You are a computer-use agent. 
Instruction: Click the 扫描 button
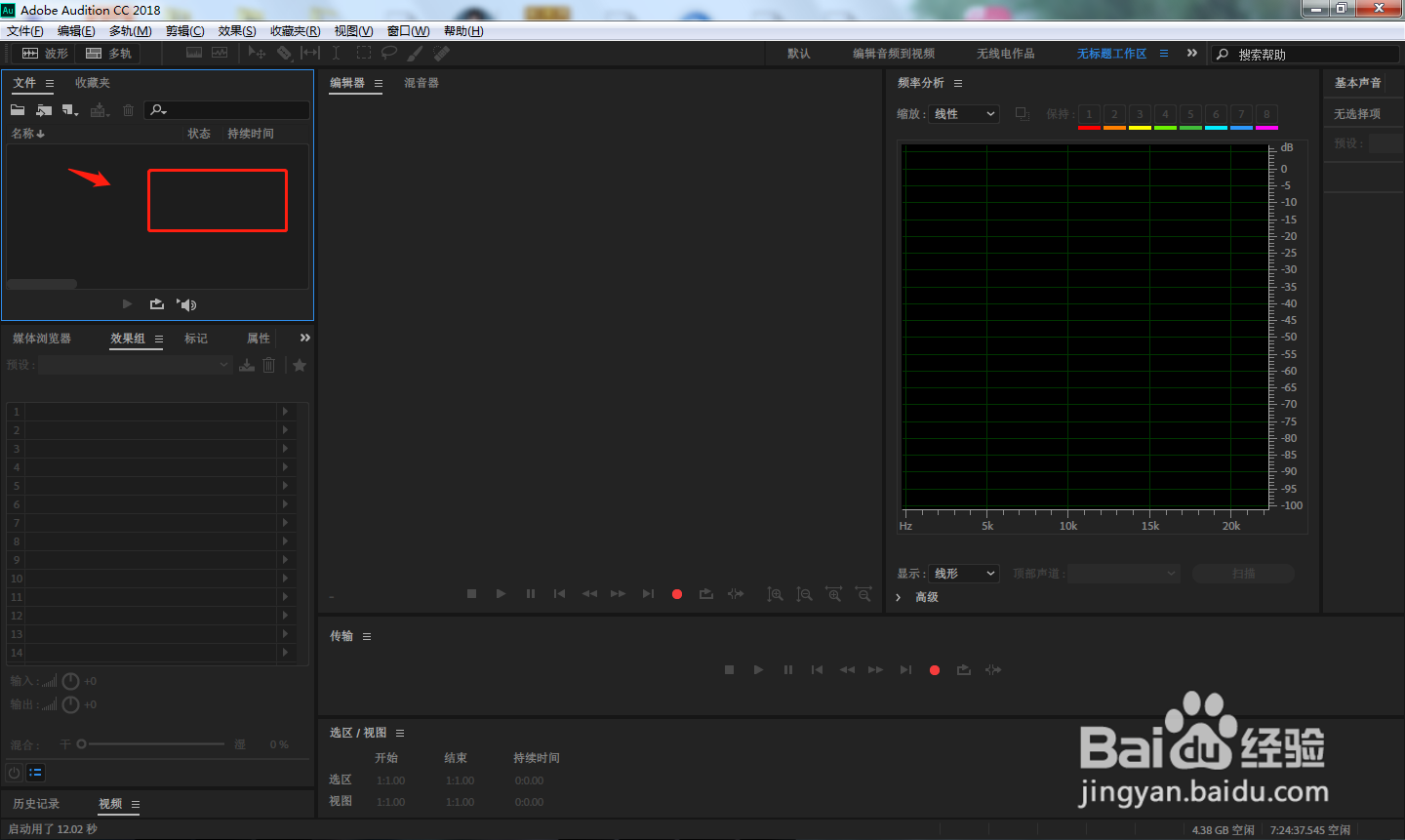1244,574
